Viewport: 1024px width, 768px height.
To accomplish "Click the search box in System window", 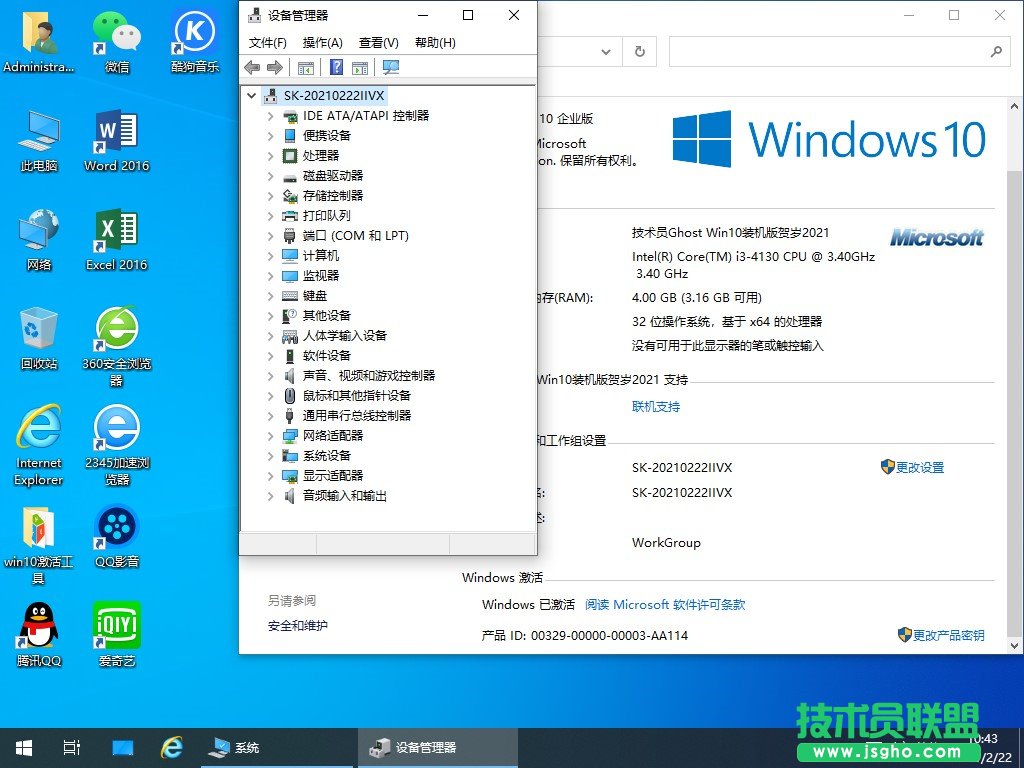I will 830,52.
